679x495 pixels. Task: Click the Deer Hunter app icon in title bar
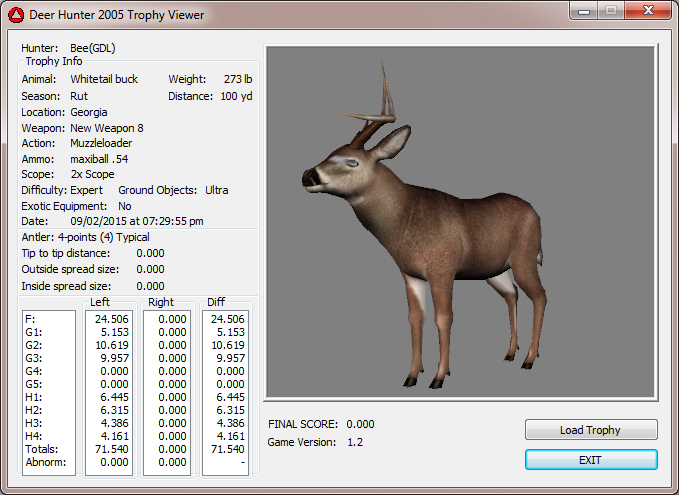(15, 15)
